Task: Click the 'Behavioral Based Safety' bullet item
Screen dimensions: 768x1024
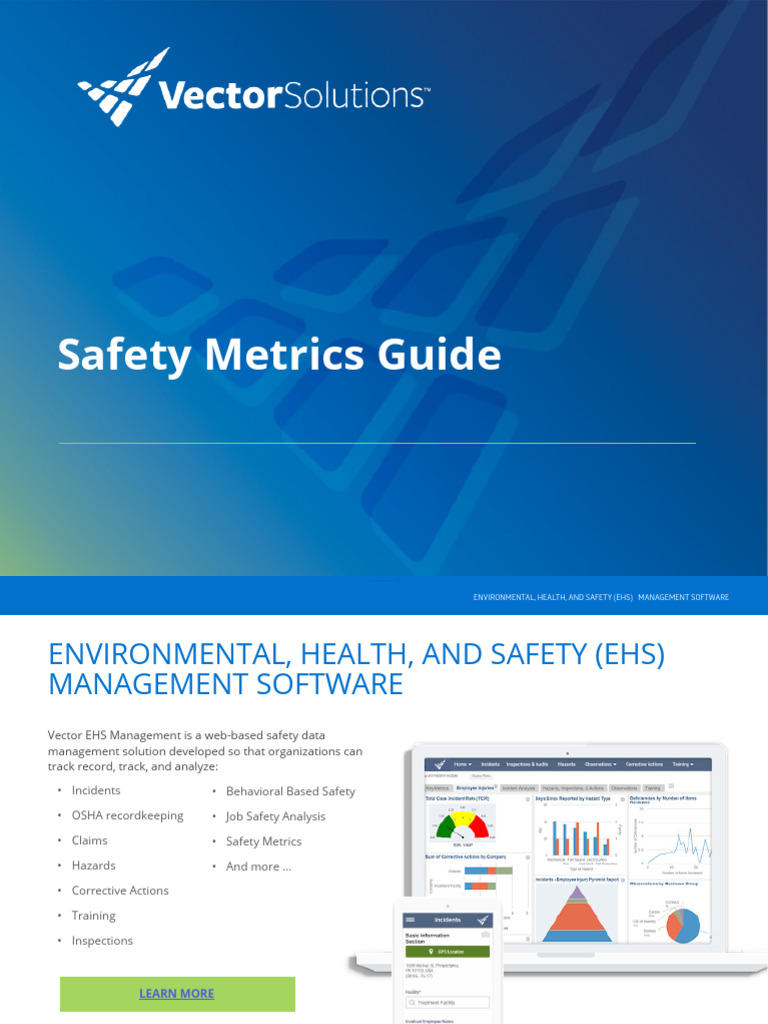Action: point(291,792)
